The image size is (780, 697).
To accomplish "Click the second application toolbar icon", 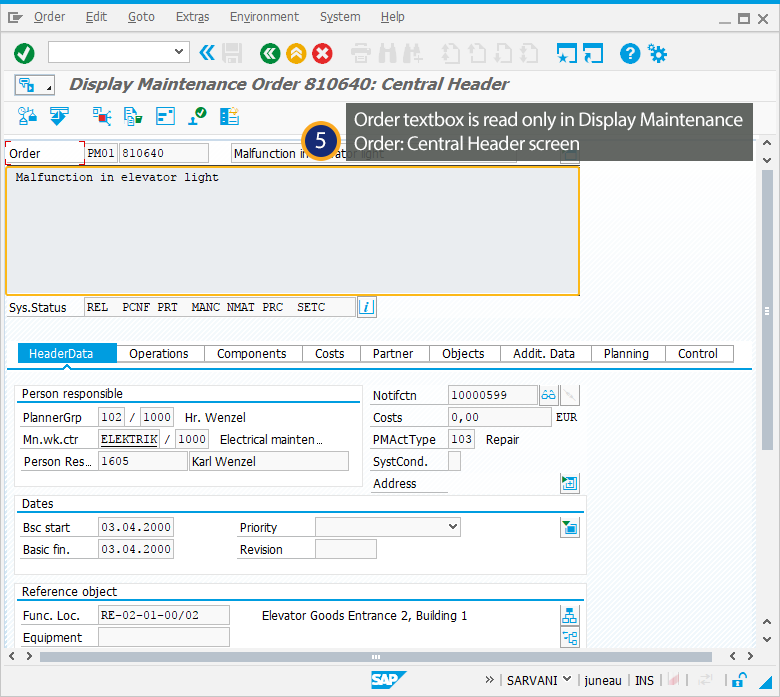I will click(x=59, y=116).
